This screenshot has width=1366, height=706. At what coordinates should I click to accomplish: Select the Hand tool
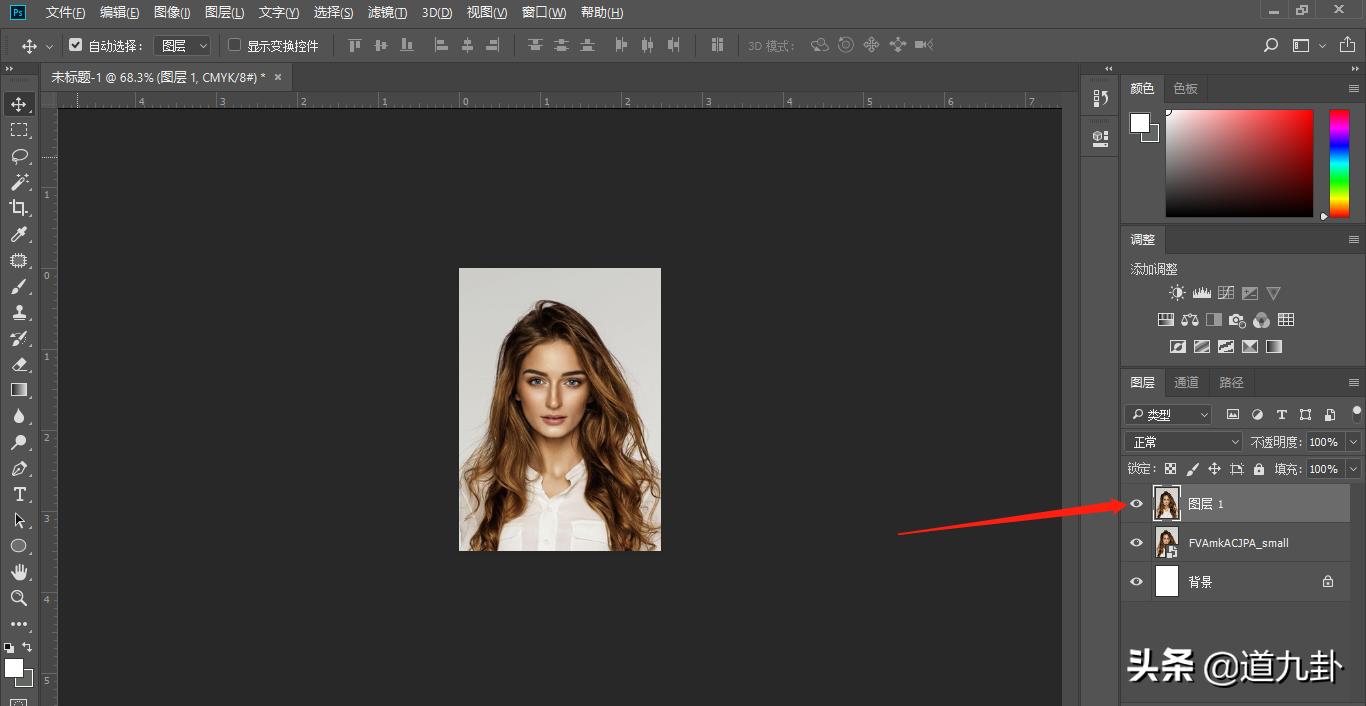click(x=19, y=572)
